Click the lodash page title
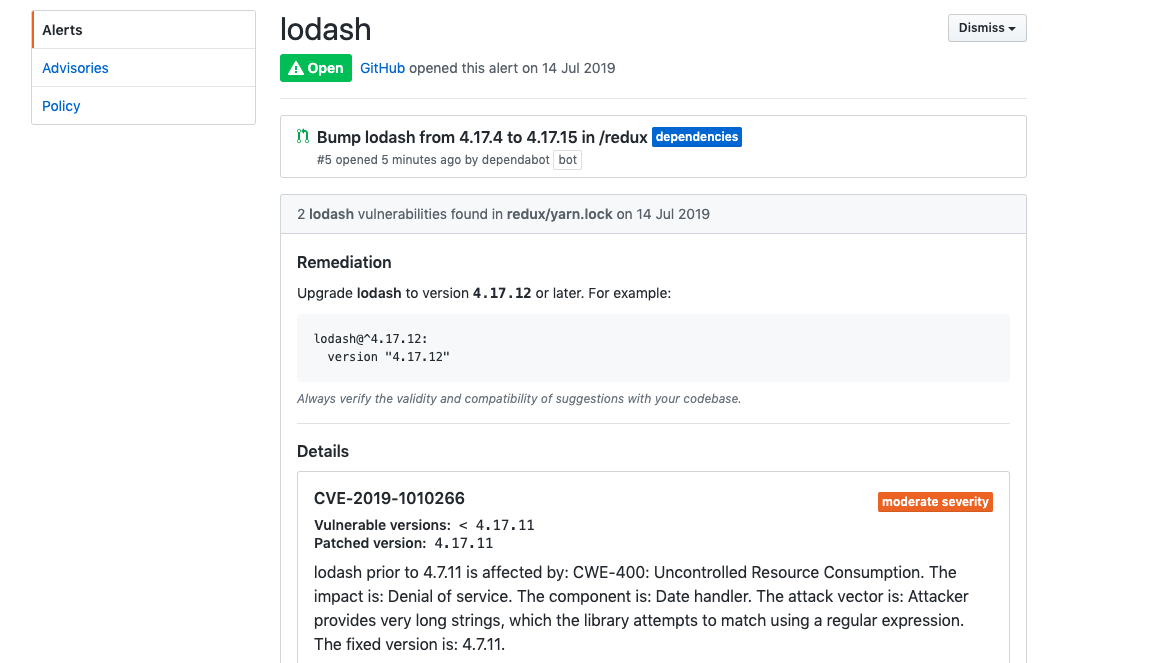1175x663 pixels. pyautogui.click(x=326, y=29)
